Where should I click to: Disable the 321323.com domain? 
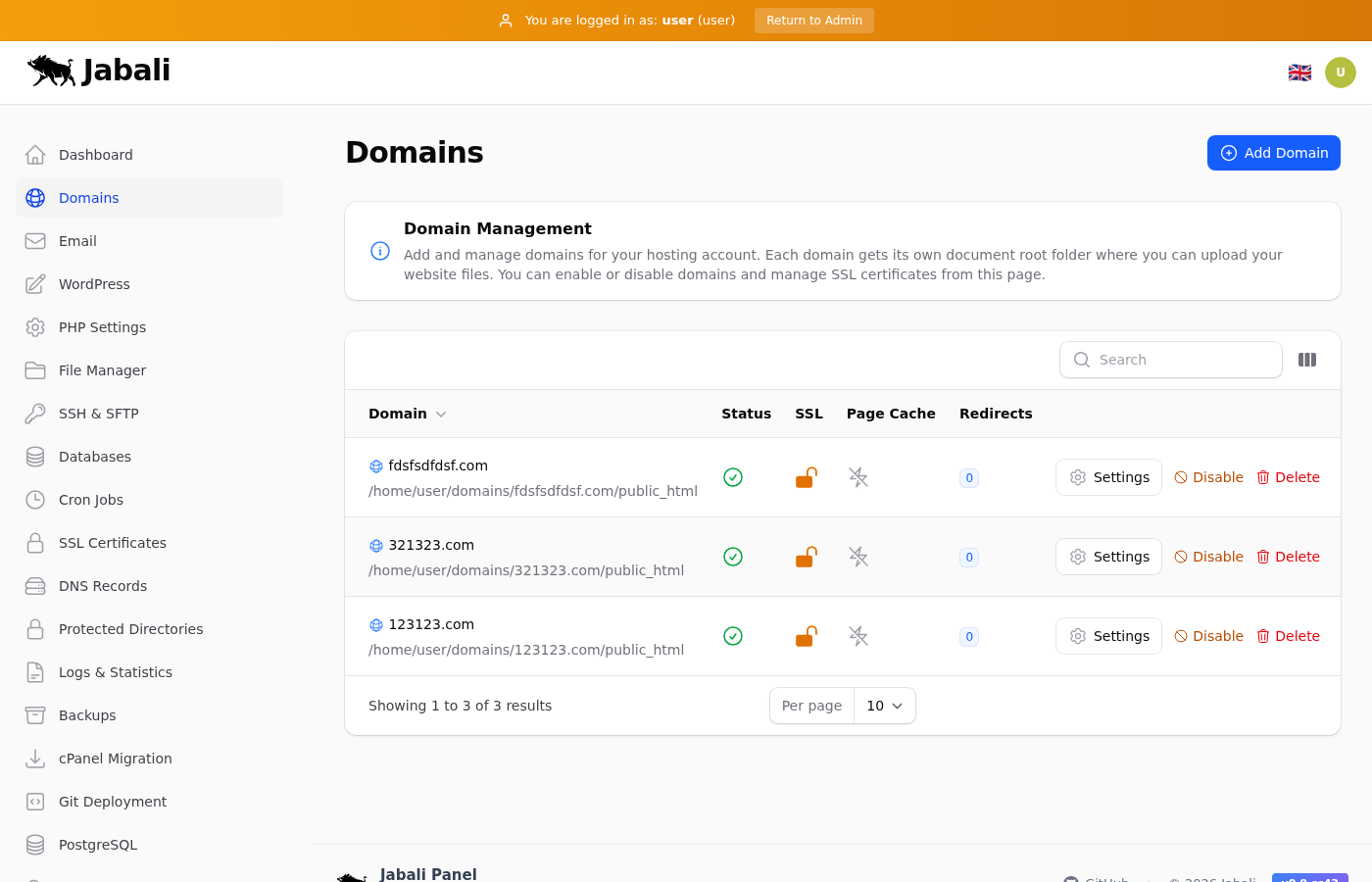1209,557
